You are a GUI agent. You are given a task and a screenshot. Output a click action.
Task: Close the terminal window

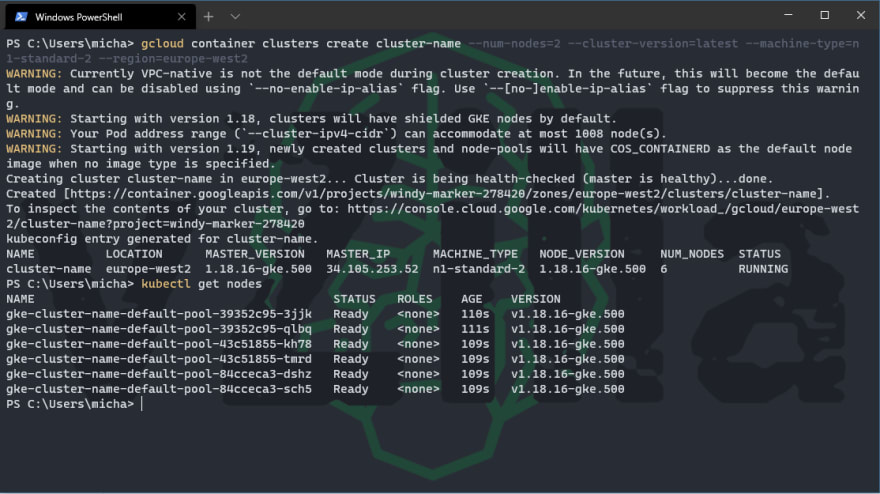(x=861, y=15)
